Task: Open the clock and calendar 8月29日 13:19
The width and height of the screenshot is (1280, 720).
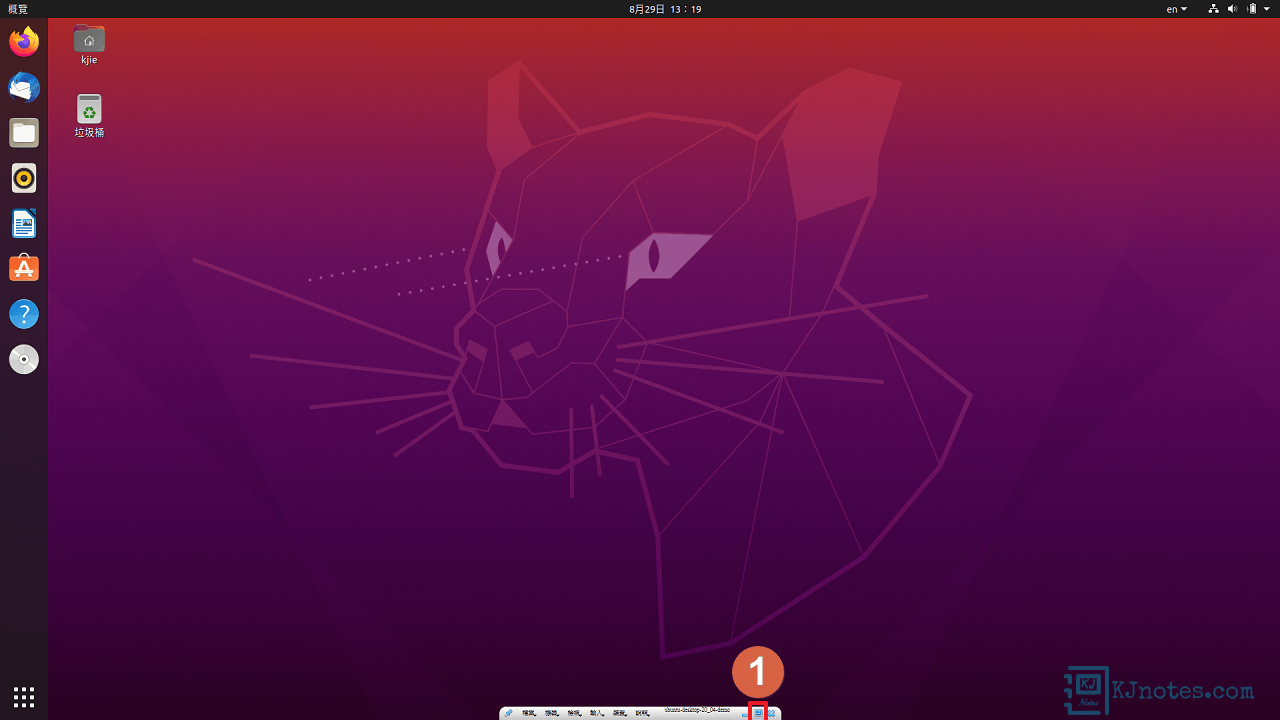Action: click(x=665, y=9)
